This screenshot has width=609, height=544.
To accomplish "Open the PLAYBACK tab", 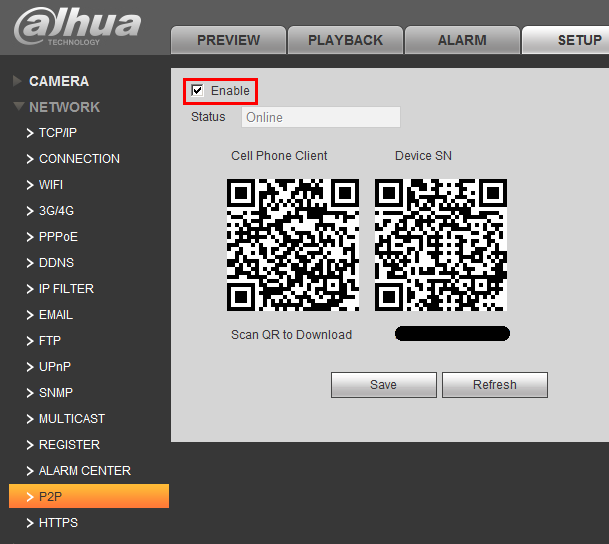I will pyautogui.click(x=345, y=40).
